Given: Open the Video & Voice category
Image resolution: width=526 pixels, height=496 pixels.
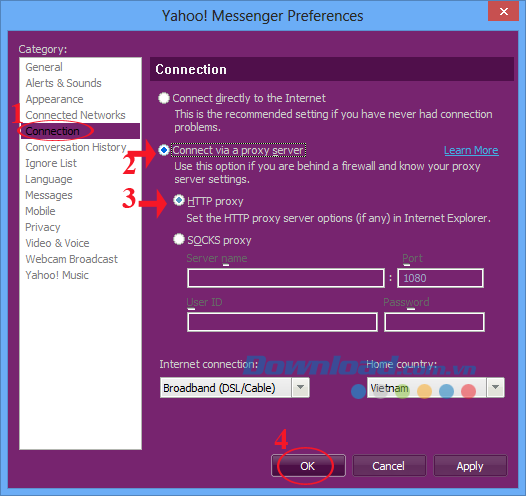Looking at the screenshot, I should point(57,243).
